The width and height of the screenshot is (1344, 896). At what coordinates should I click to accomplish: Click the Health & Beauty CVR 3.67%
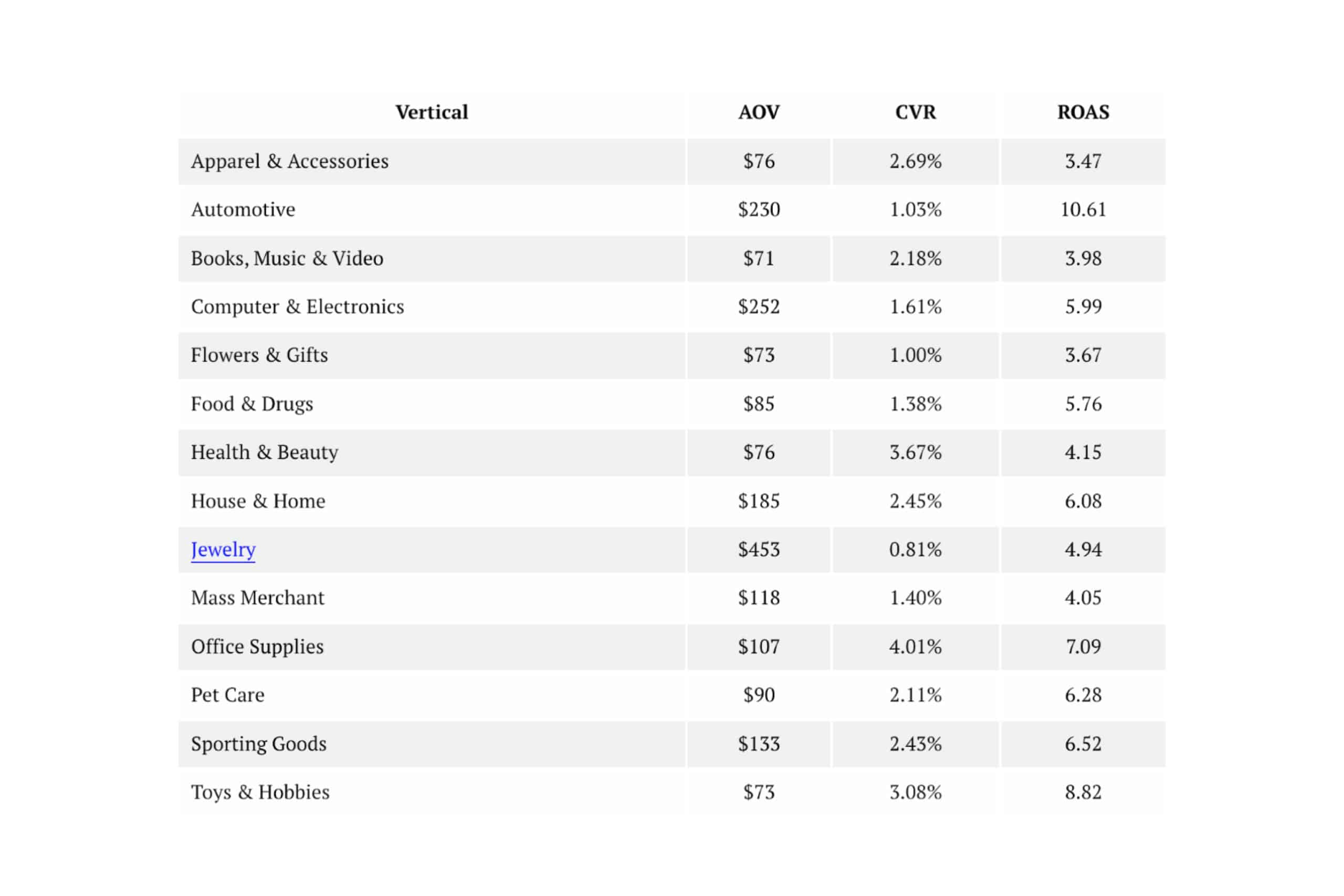pyautogui.click(x=915, y=452)
